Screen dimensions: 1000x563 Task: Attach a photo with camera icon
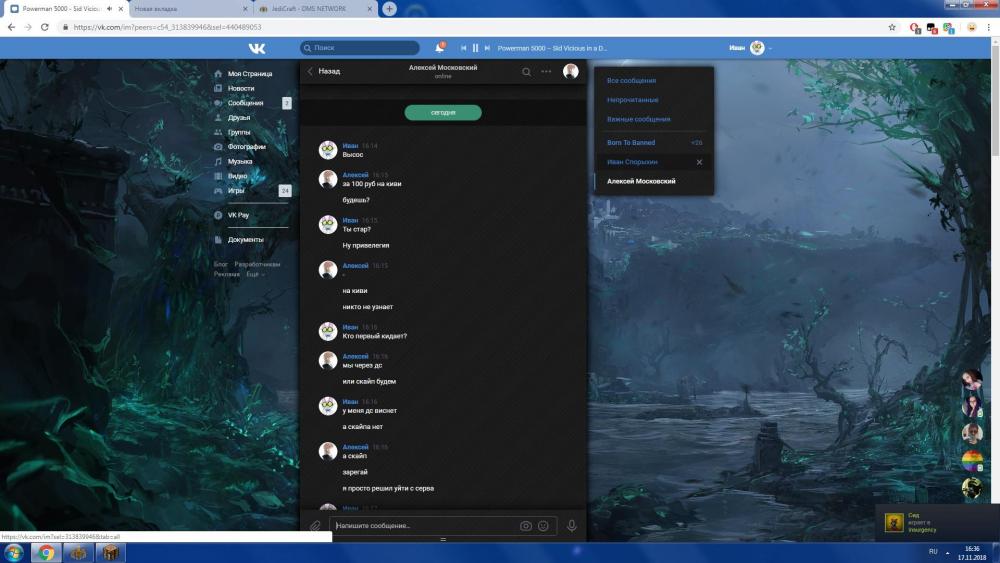point(526,526)
